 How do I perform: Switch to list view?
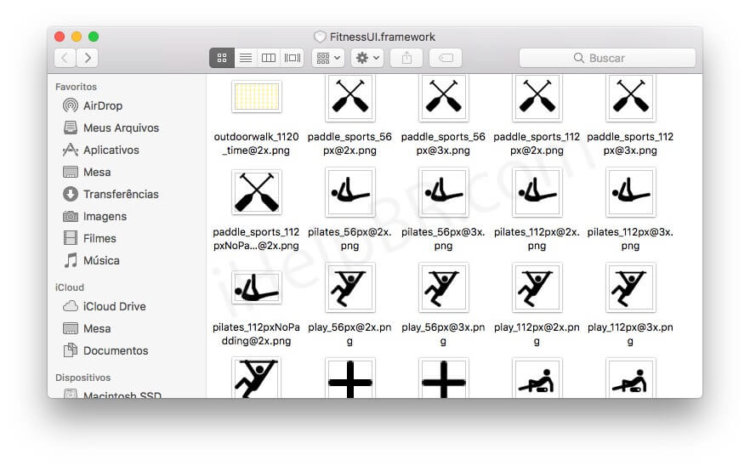click(x=246, y=58)
